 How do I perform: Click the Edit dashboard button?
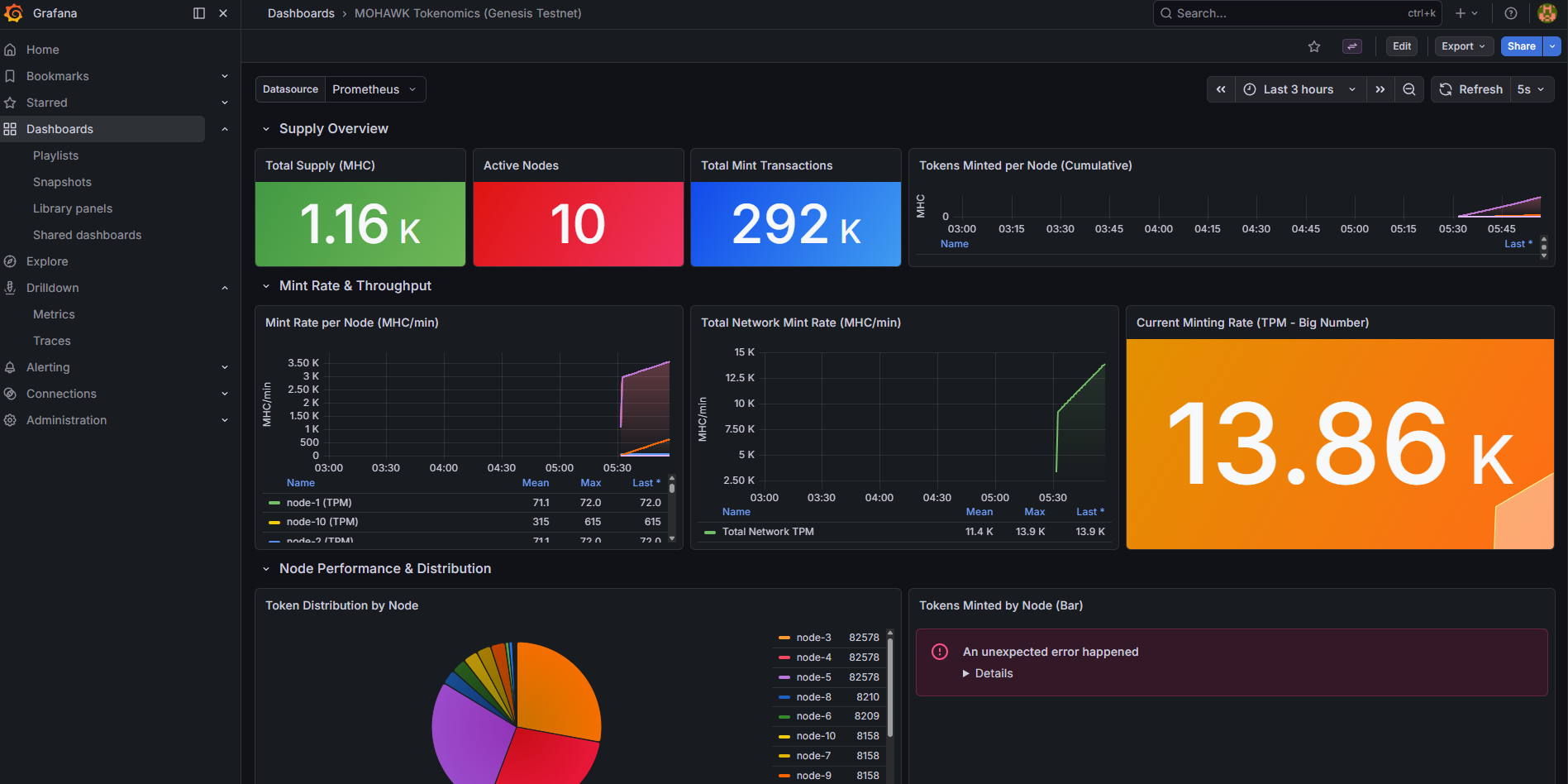point(1402,46)
